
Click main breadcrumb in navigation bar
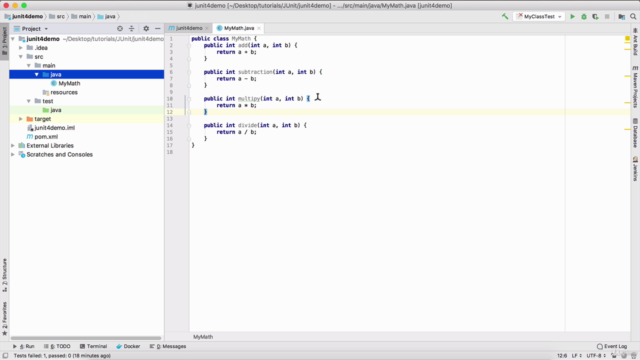click(81, 17)
